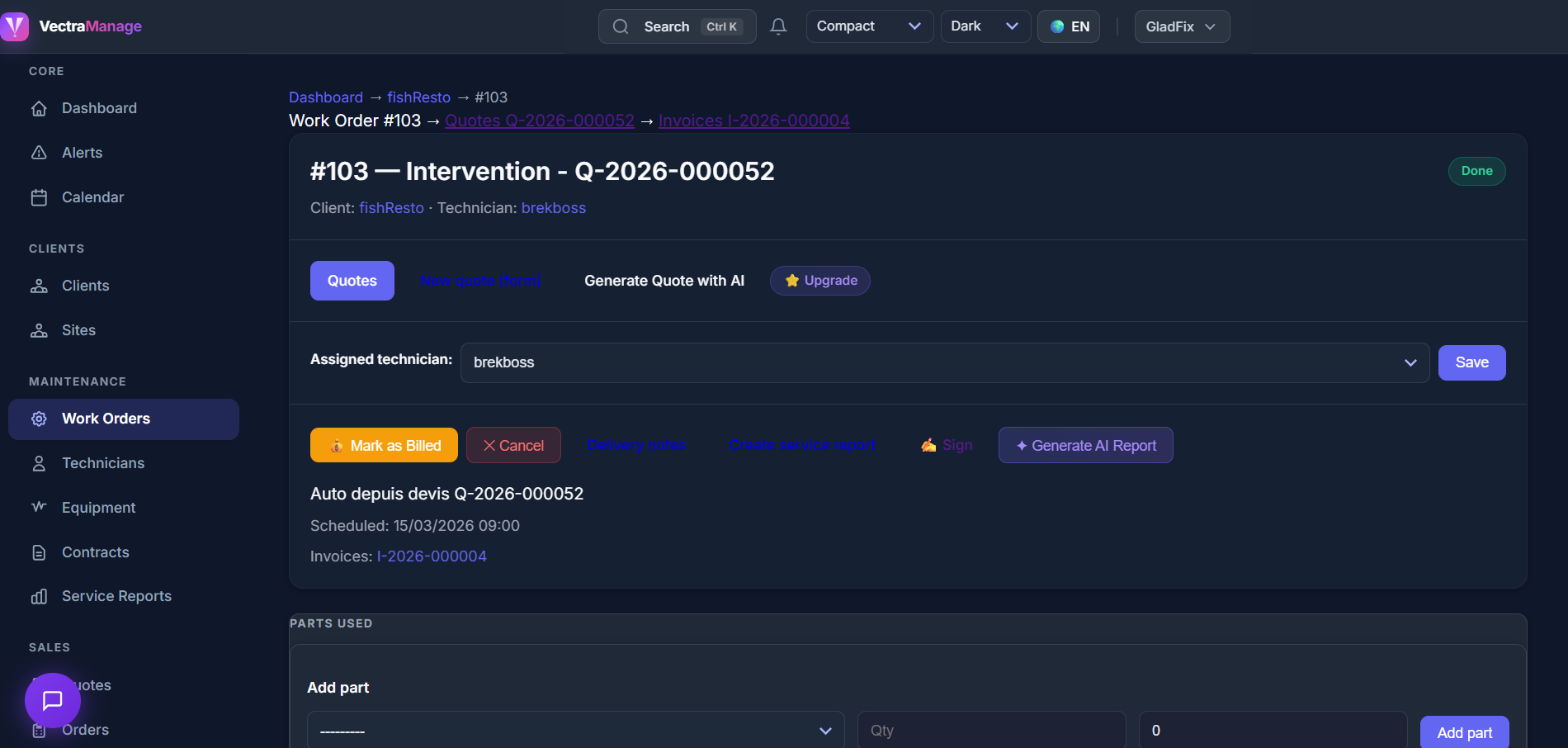The width and height of the screenshot is (1568, 748).
Task: Click 'Auto depuis devis Q-2026-000052' text
Action: pyautogui.click(x=447, y=494)
